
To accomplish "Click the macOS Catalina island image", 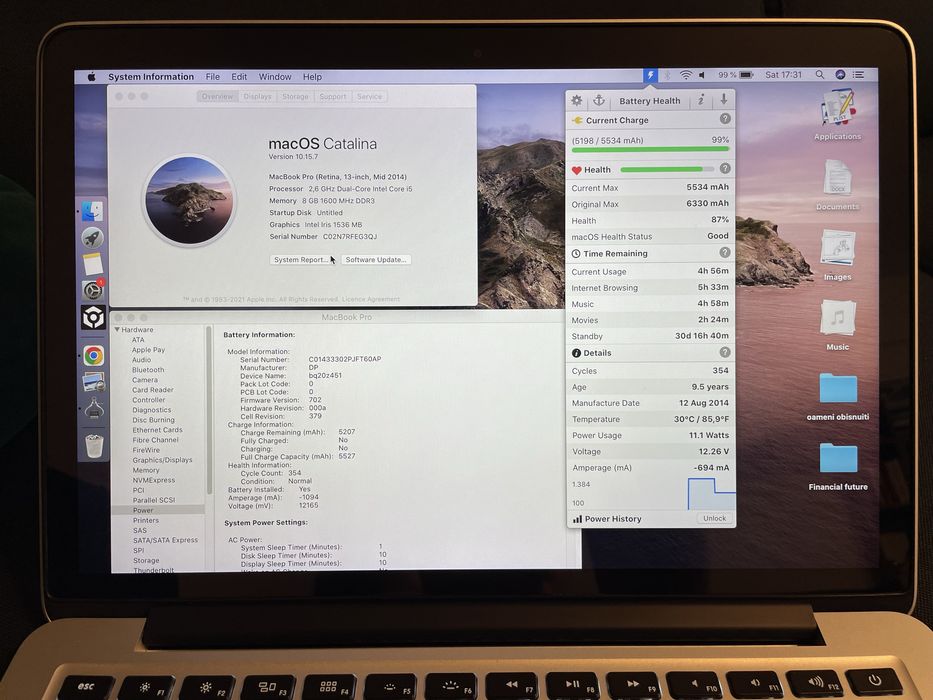I will pyautogui.click(x=189, y=200).
